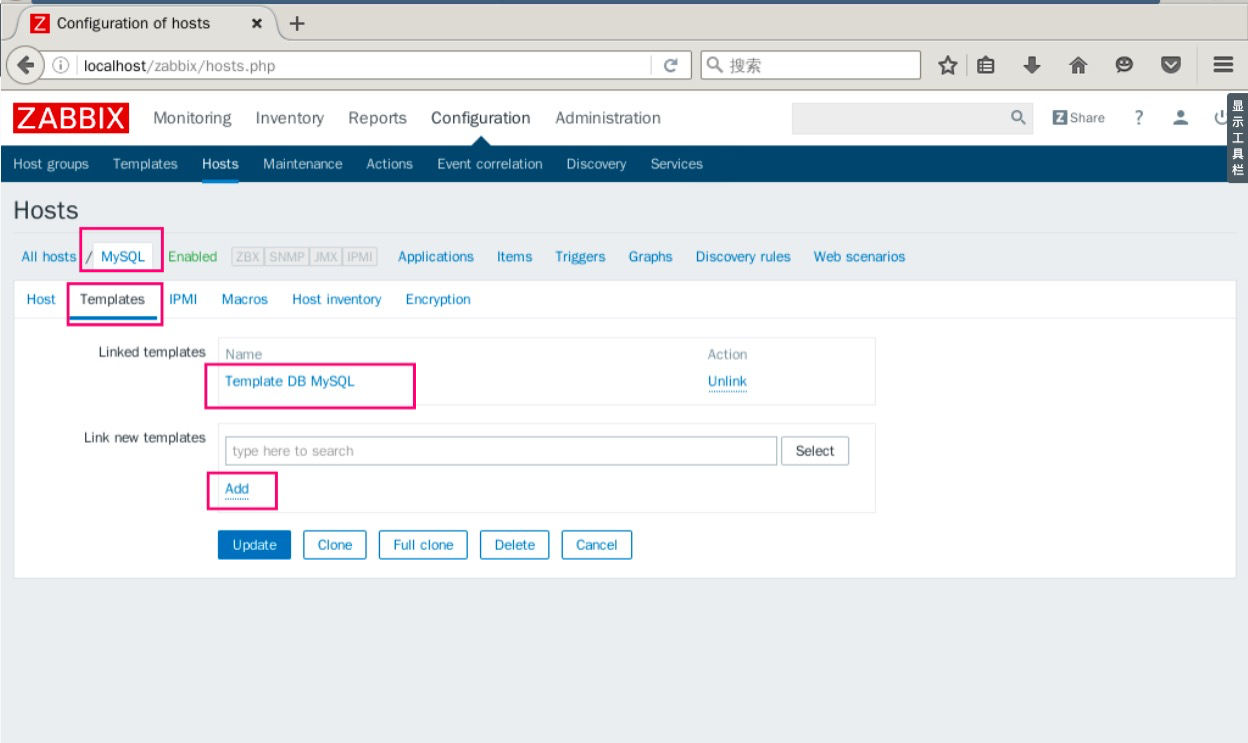Open the Monitoring menu in Zabbix
This screenshot has height=743, width=1248.
[x=191, y=118]
